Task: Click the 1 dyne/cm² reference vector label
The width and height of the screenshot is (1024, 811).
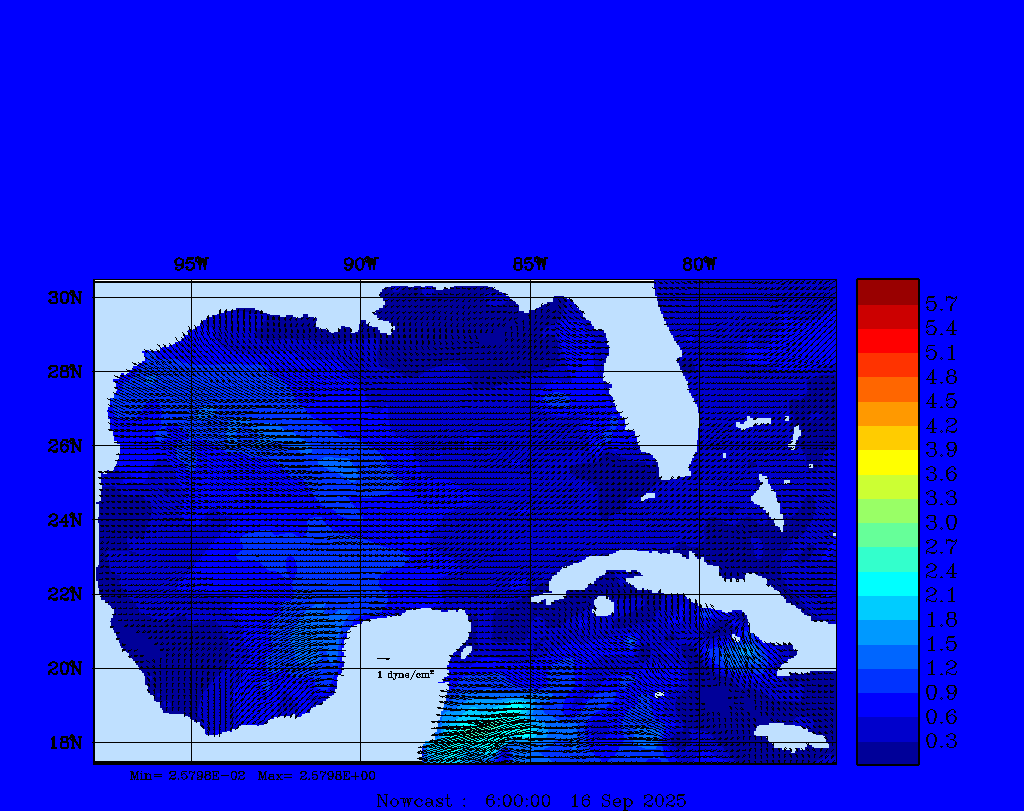Action: [405, 675]
